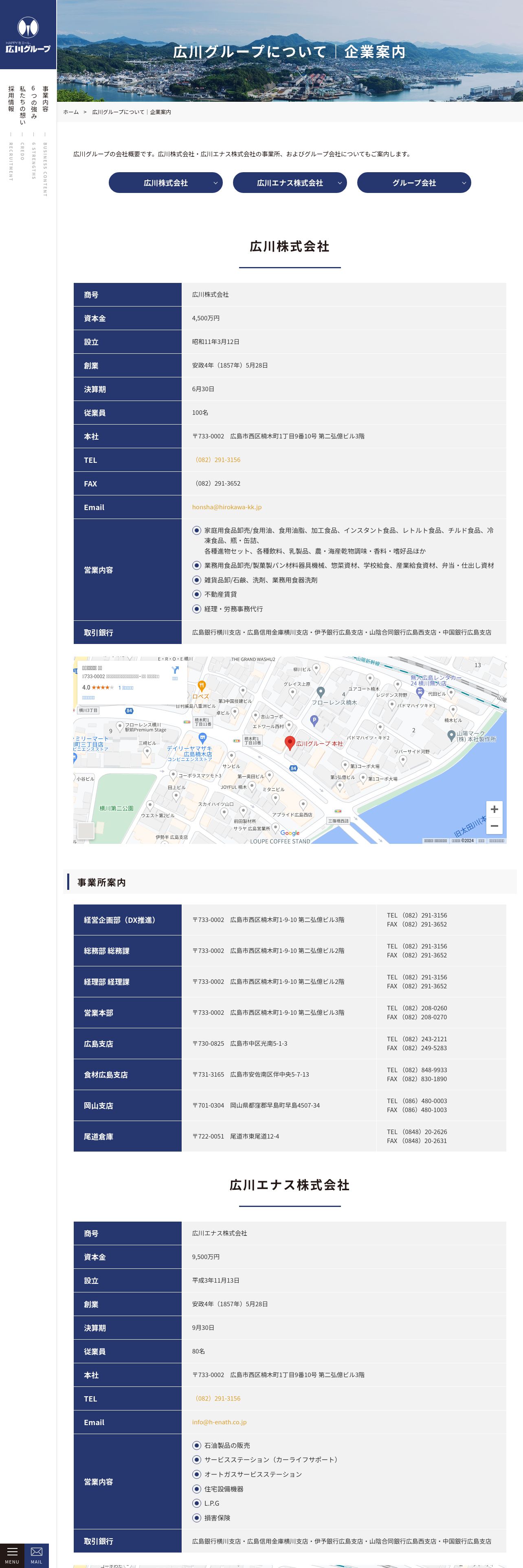The height and width of the screenshot is (1568, 523).
Task: Call 広川エナス TEL (082) 291-3156 link
Action: pos(216,1399)
